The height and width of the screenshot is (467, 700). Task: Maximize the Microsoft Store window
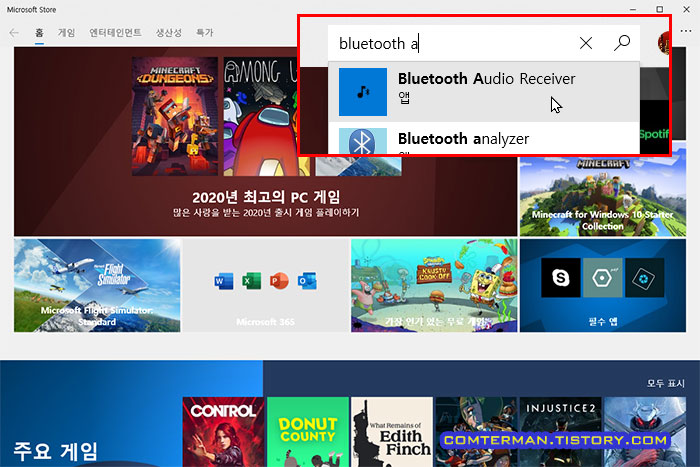pyautogui.click(x=659, y=9)
